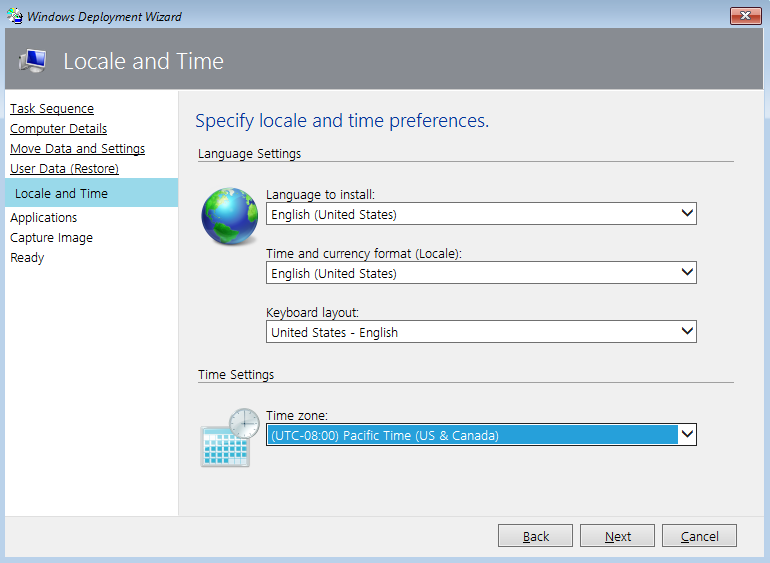Open the Keyboard layout dropdown
Image resolution: width=770 pixels, height=563 pixels.
pyautogui.click(x=481, y=332)
